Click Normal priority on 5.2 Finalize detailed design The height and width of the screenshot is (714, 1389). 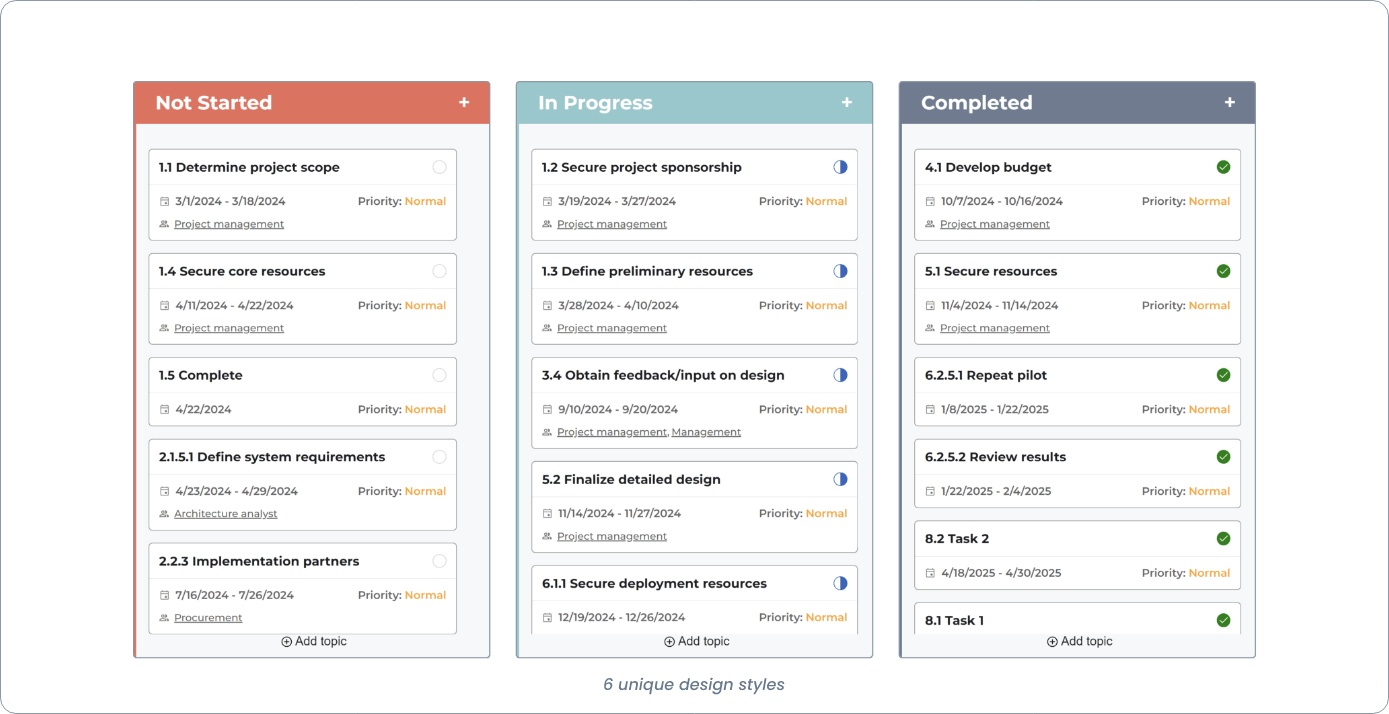(x=826, y=513)
